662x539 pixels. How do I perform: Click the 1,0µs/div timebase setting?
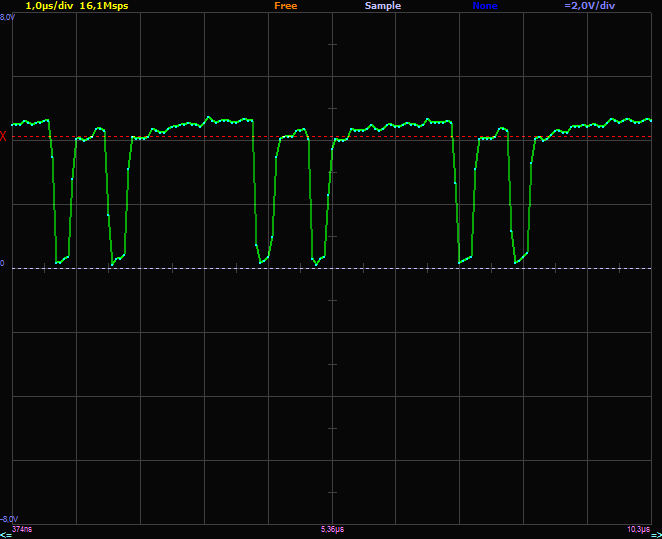[48, 6]
